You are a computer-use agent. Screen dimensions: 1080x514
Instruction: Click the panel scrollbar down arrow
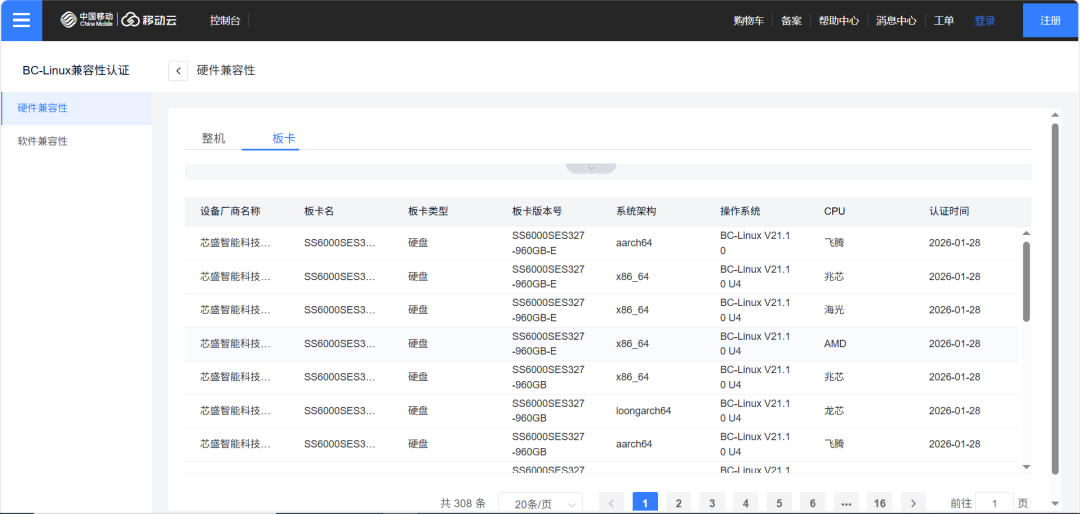coord(1055,503)
